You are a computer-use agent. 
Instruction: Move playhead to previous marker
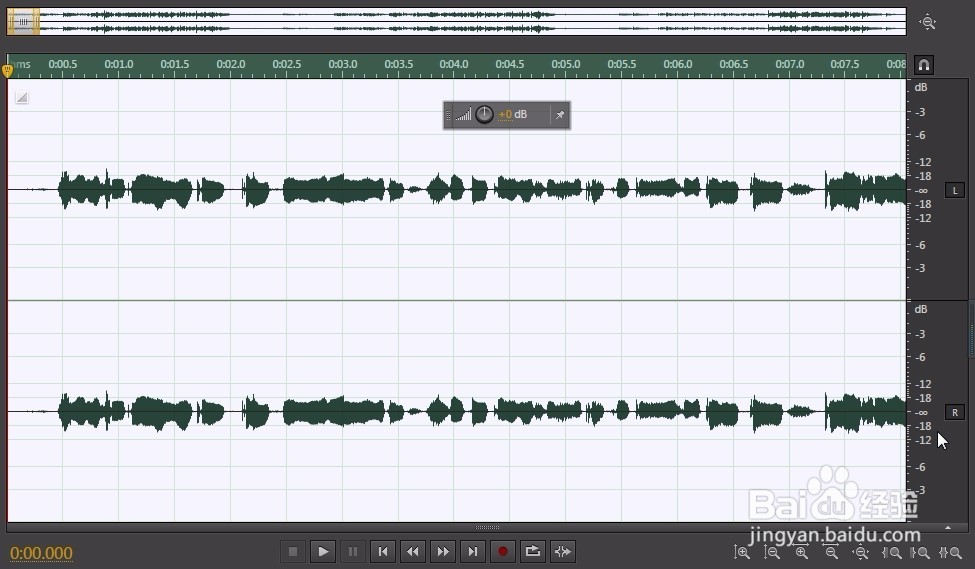point(383,552)
